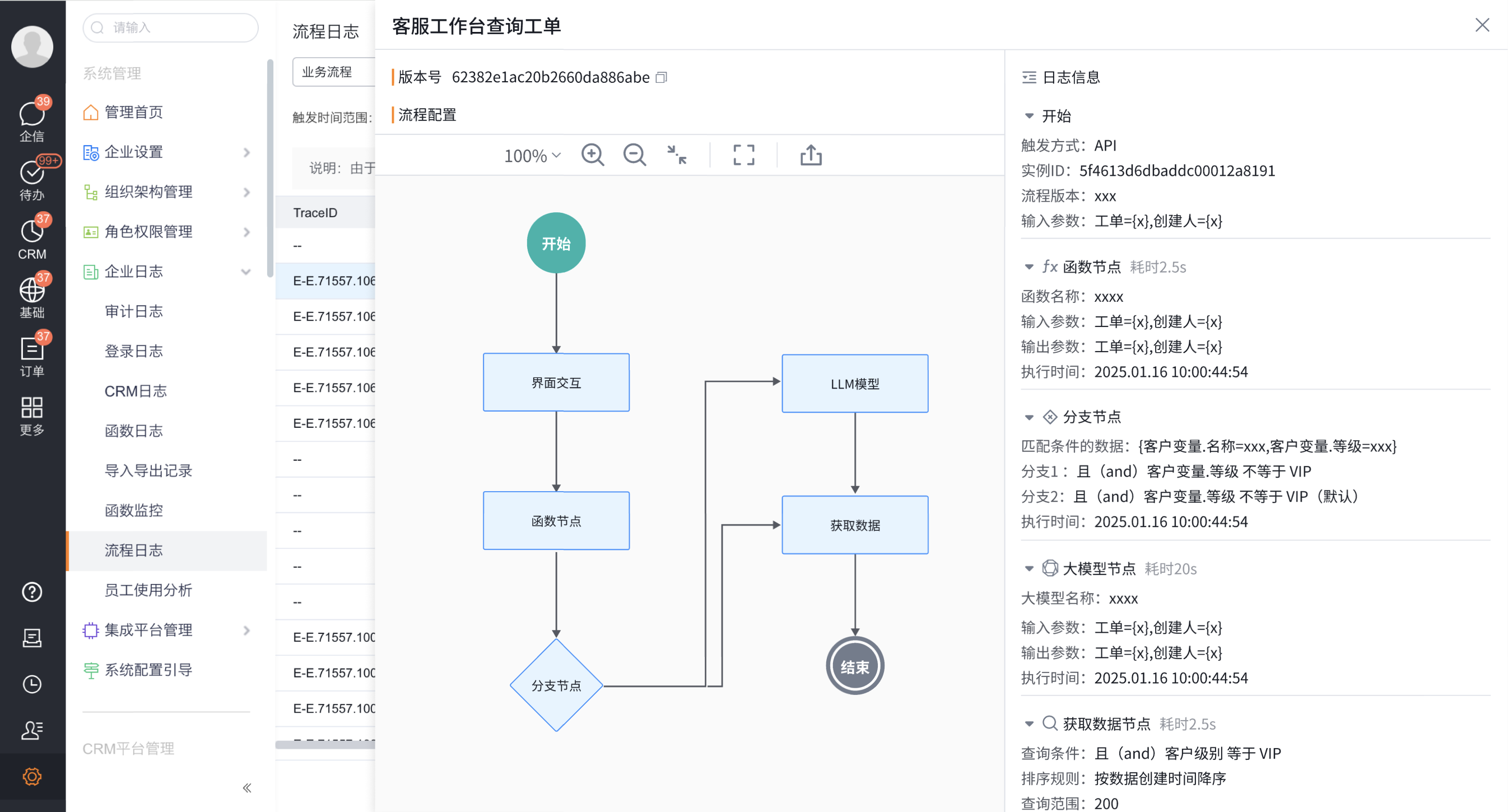Image resolution: width=1508 pixels, height=812 pixels.
Task: Click the 业务流程 tab
Action: 333,72
